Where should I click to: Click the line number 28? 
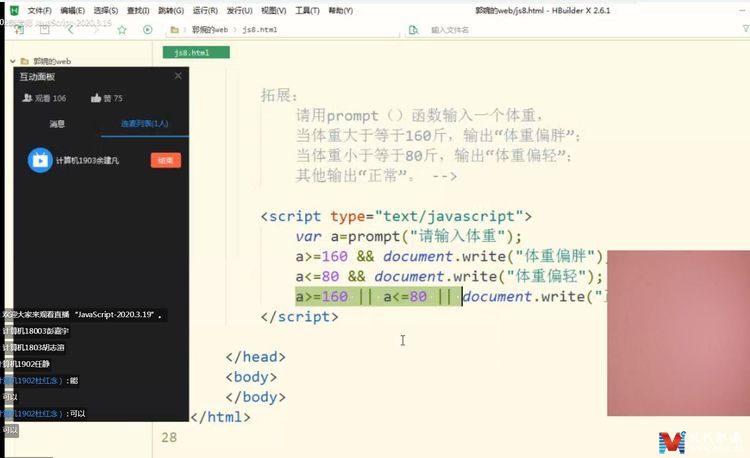pos(169,437)
